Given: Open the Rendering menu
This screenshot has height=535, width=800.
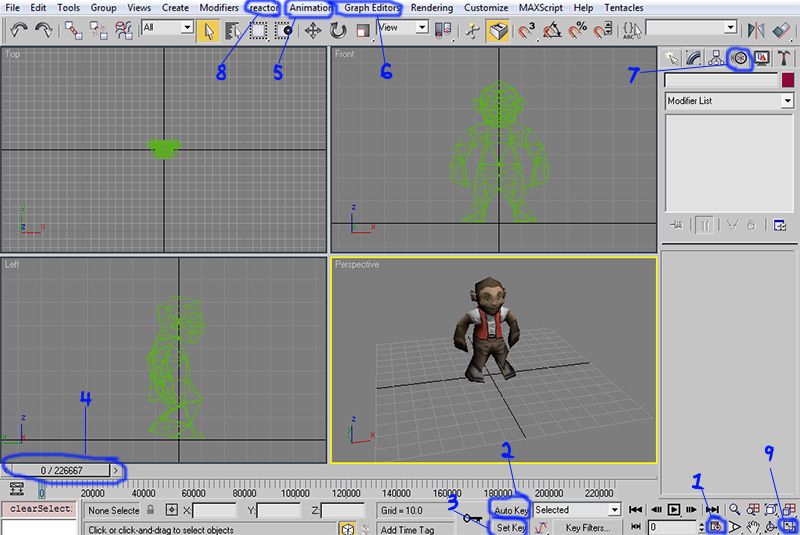Looking at the screenshot, I should (x=432, y=8).
